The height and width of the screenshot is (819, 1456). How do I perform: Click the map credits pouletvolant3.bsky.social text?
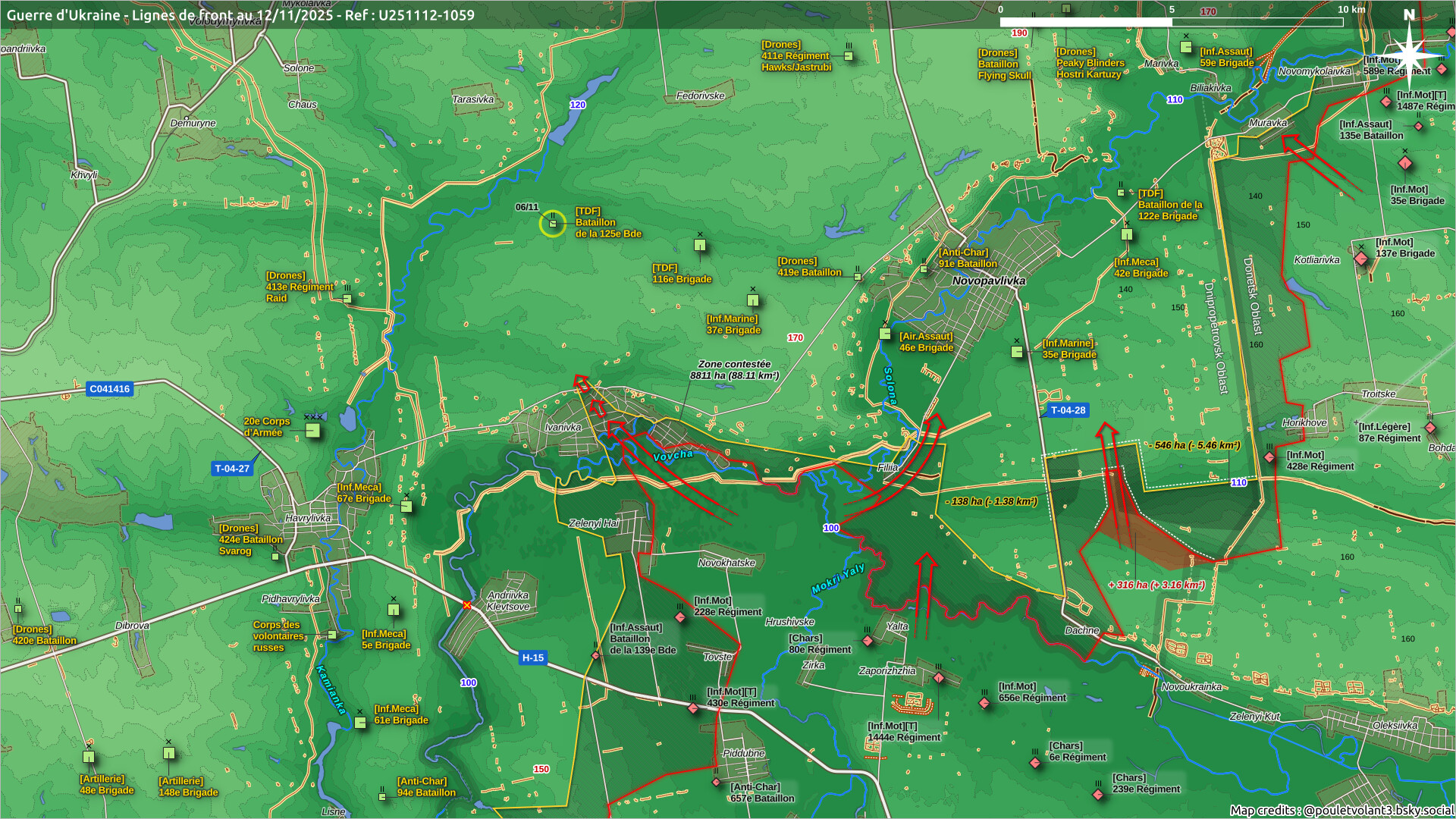(1341, 810)
